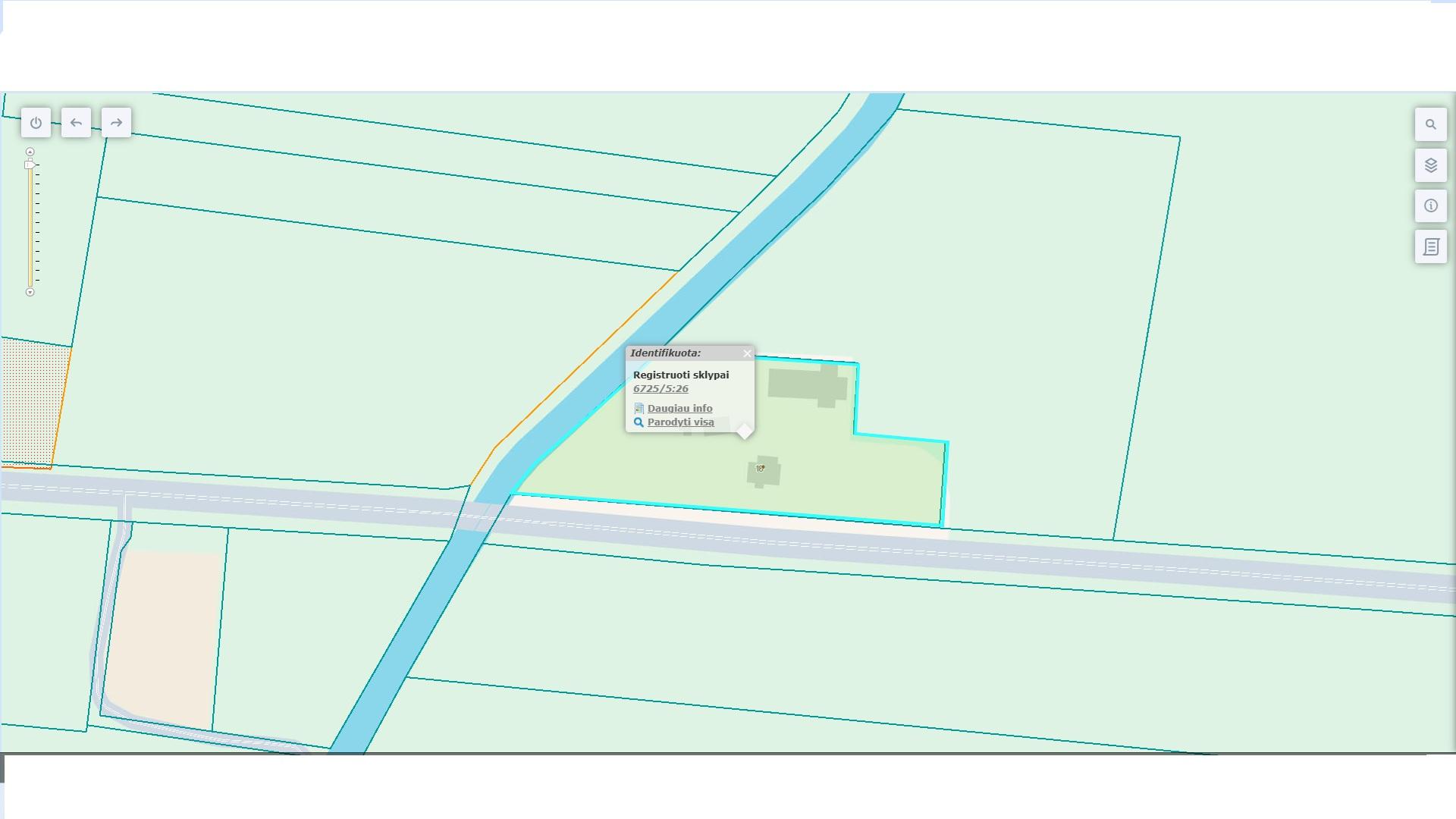This screenshot has height=819, width=1456.
Task: Close the Identifikuota popup
Action: (x=747, y=353)
